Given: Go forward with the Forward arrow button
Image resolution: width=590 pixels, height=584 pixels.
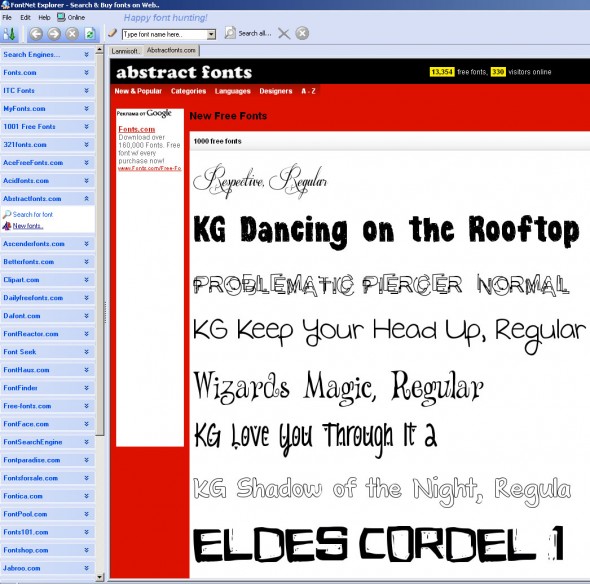Looking at the screenshot, I should pyautogui.click(x=54, y=34).
